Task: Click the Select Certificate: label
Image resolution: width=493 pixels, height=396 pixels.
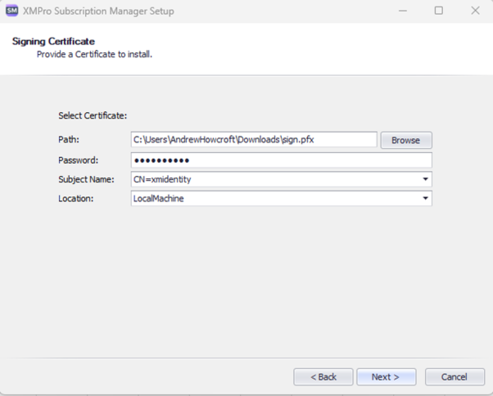Action: 93,116
